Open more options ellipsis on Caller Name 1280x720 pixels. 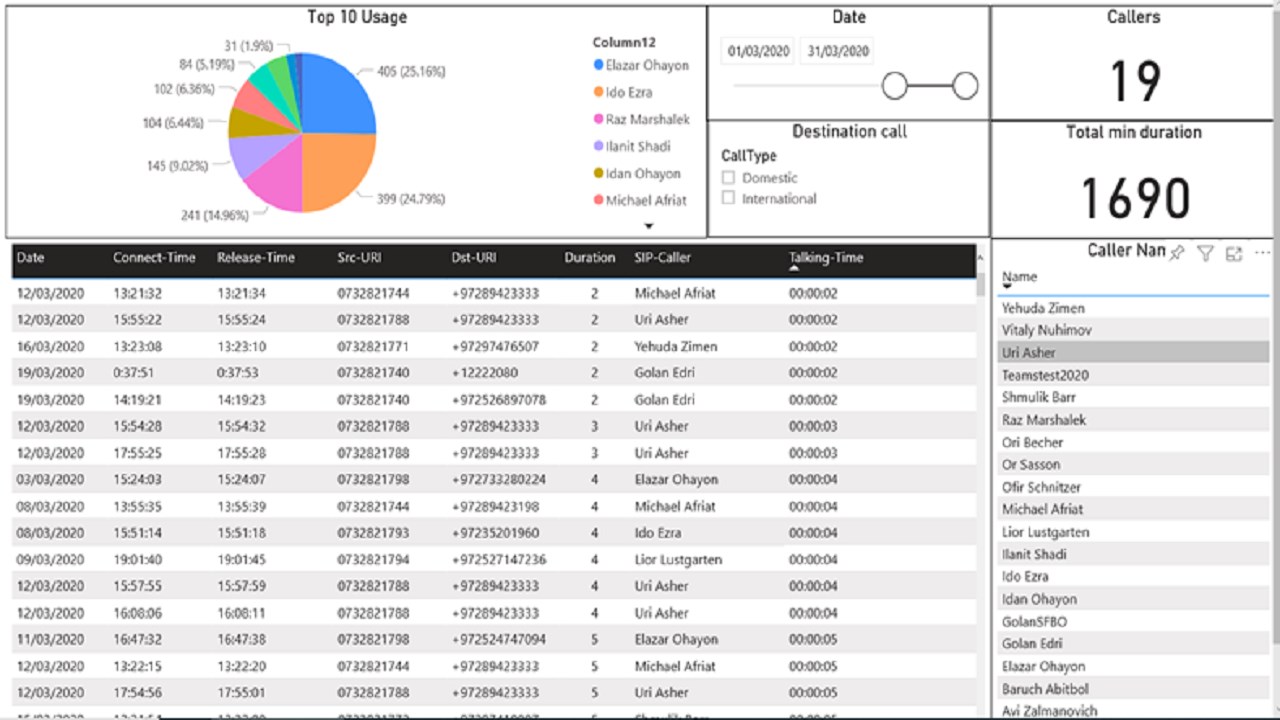(x=1262, y=253)
